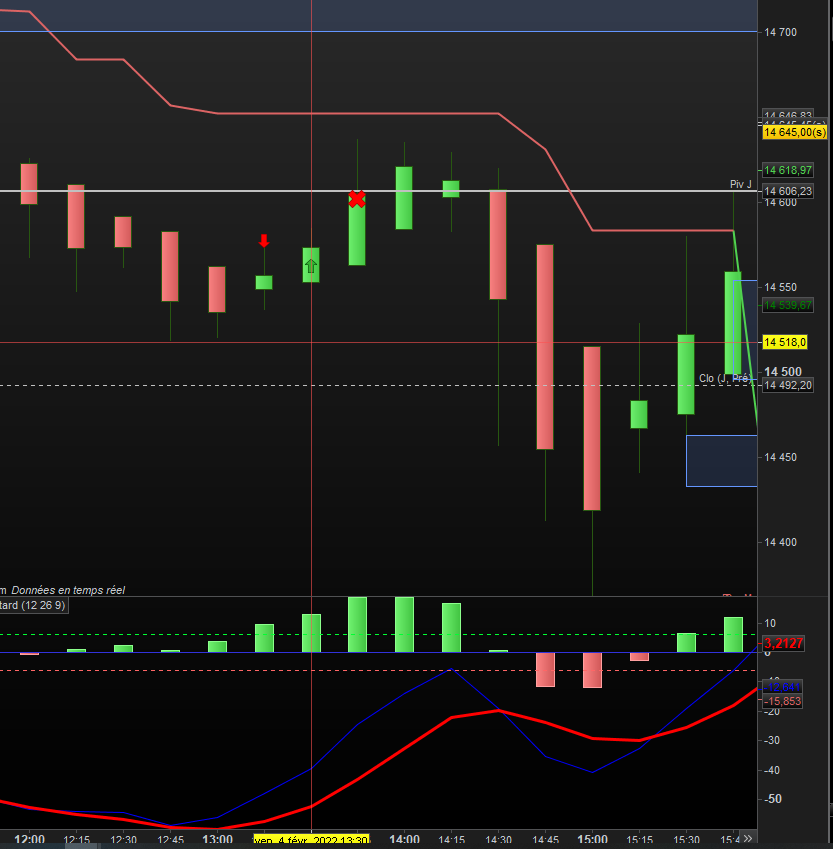Viewport: 833px width, 849px height.
Task: Click the blue -12,641 MACD value label
Action: click(782, 687)
